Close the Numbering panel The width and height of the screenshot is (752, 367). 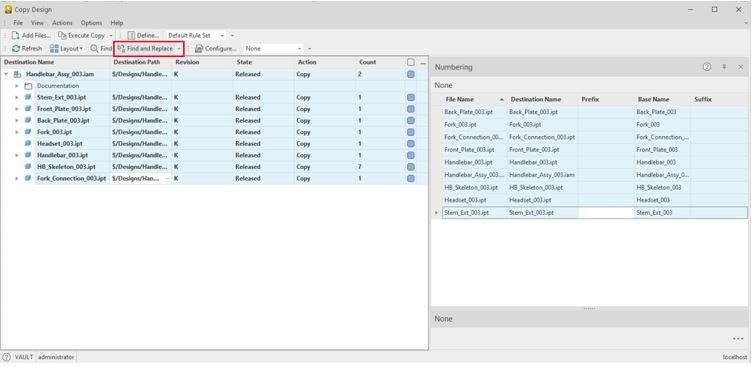740,67
